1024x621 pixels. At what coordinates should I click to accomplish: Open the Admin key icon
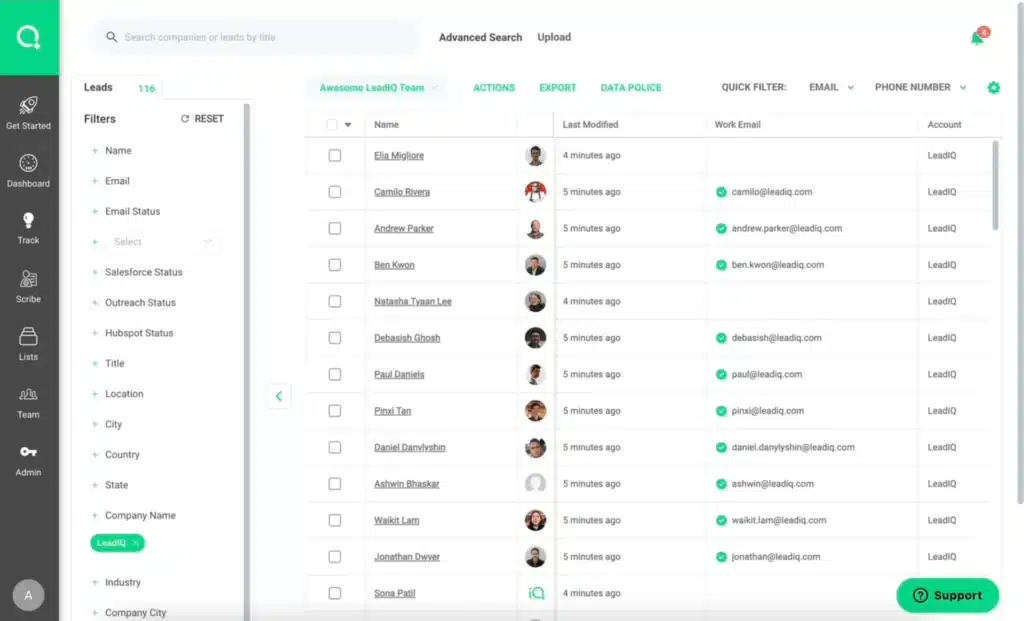point(28,452)
